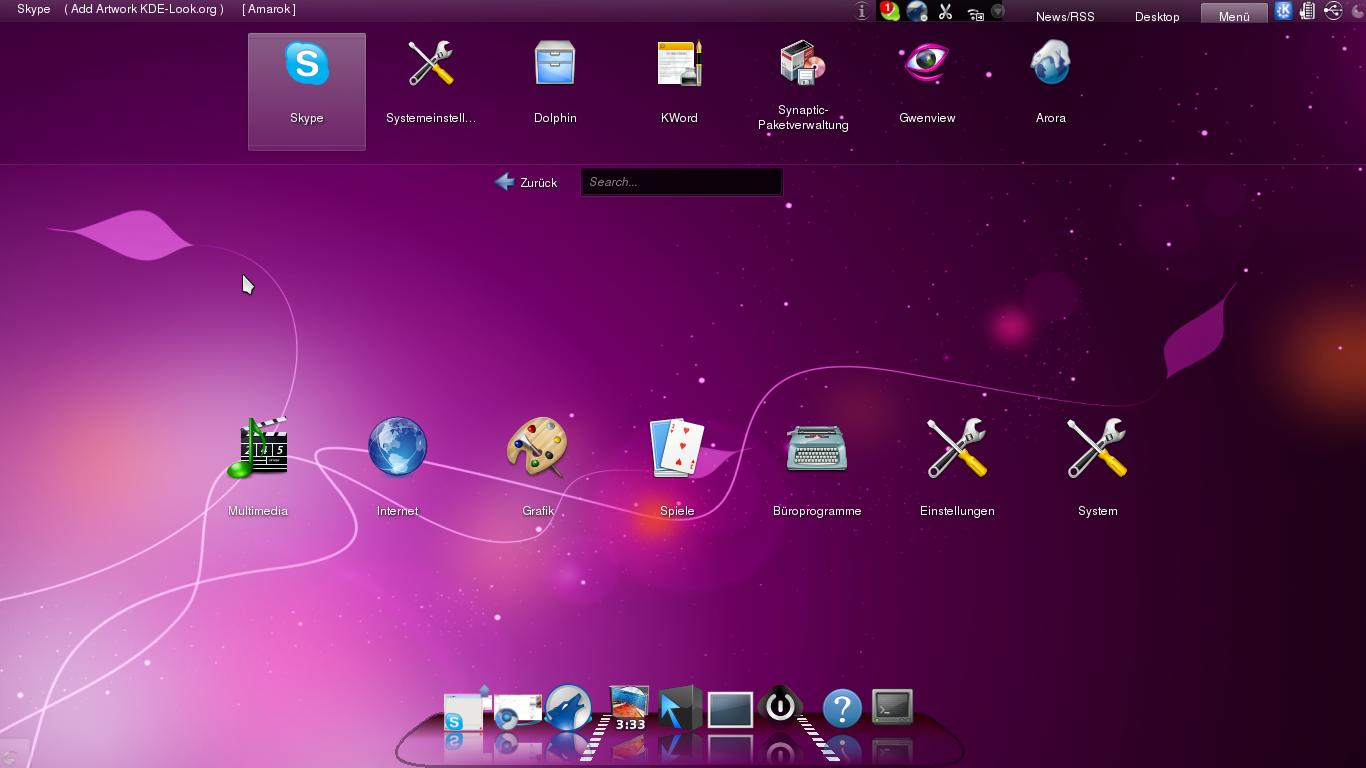Viewport: 1366px width, 768px height.
Task: Launch KWord from favorites
Action: (679, 82)
